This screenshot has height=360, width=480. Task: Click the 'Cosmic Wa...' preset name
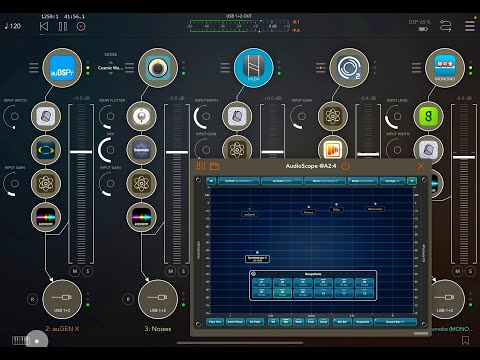[x=110, y=68]
